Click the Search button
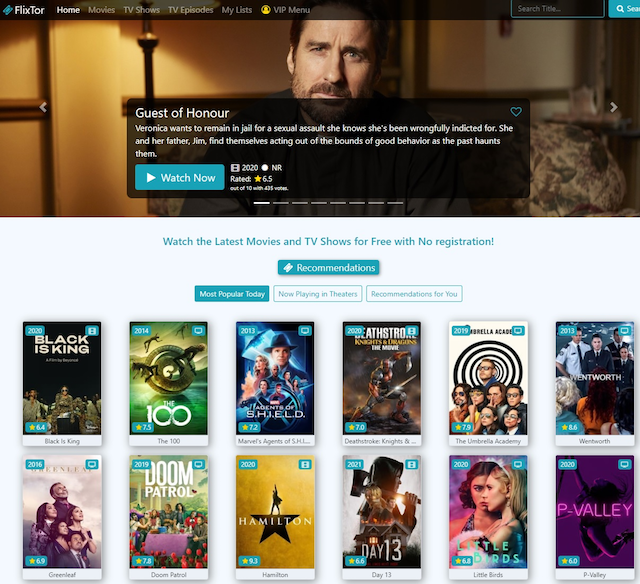 (624, 9)
